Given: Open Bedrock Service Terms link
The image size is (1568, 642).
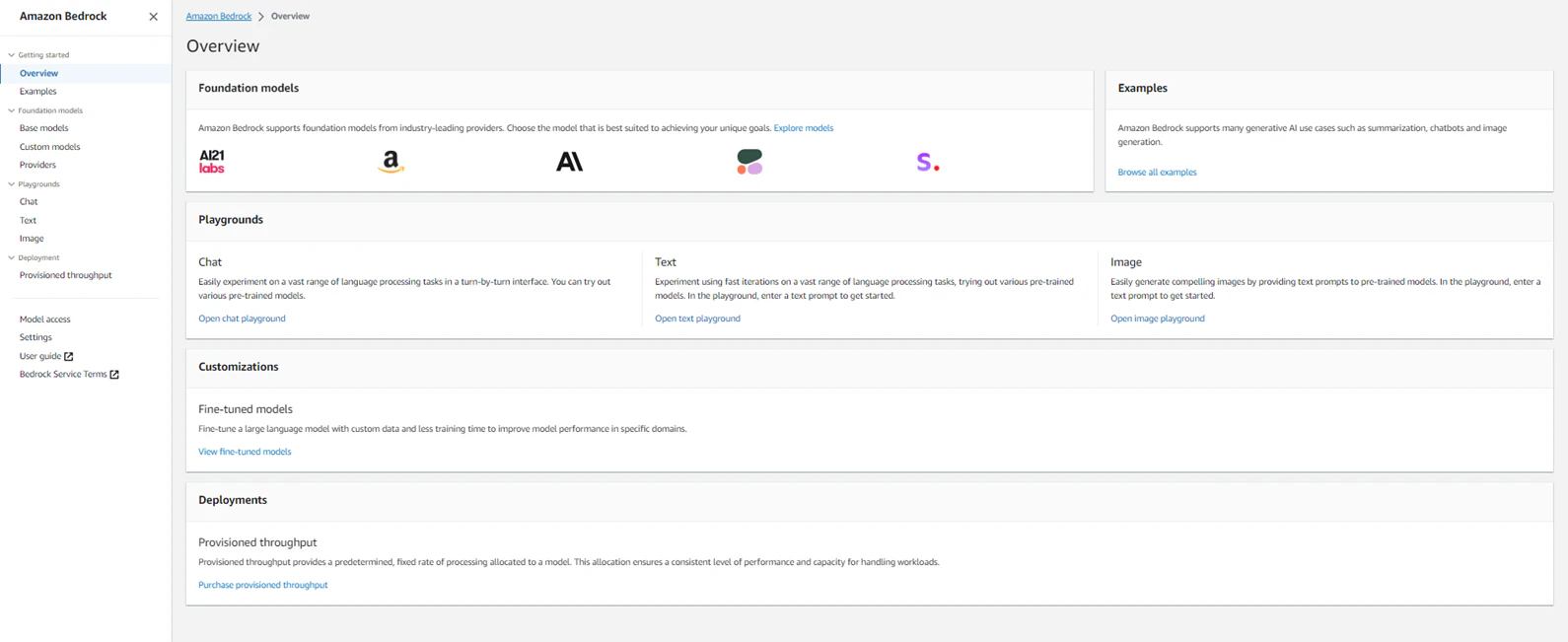Looking at the screenshot, I should (63, 375).
